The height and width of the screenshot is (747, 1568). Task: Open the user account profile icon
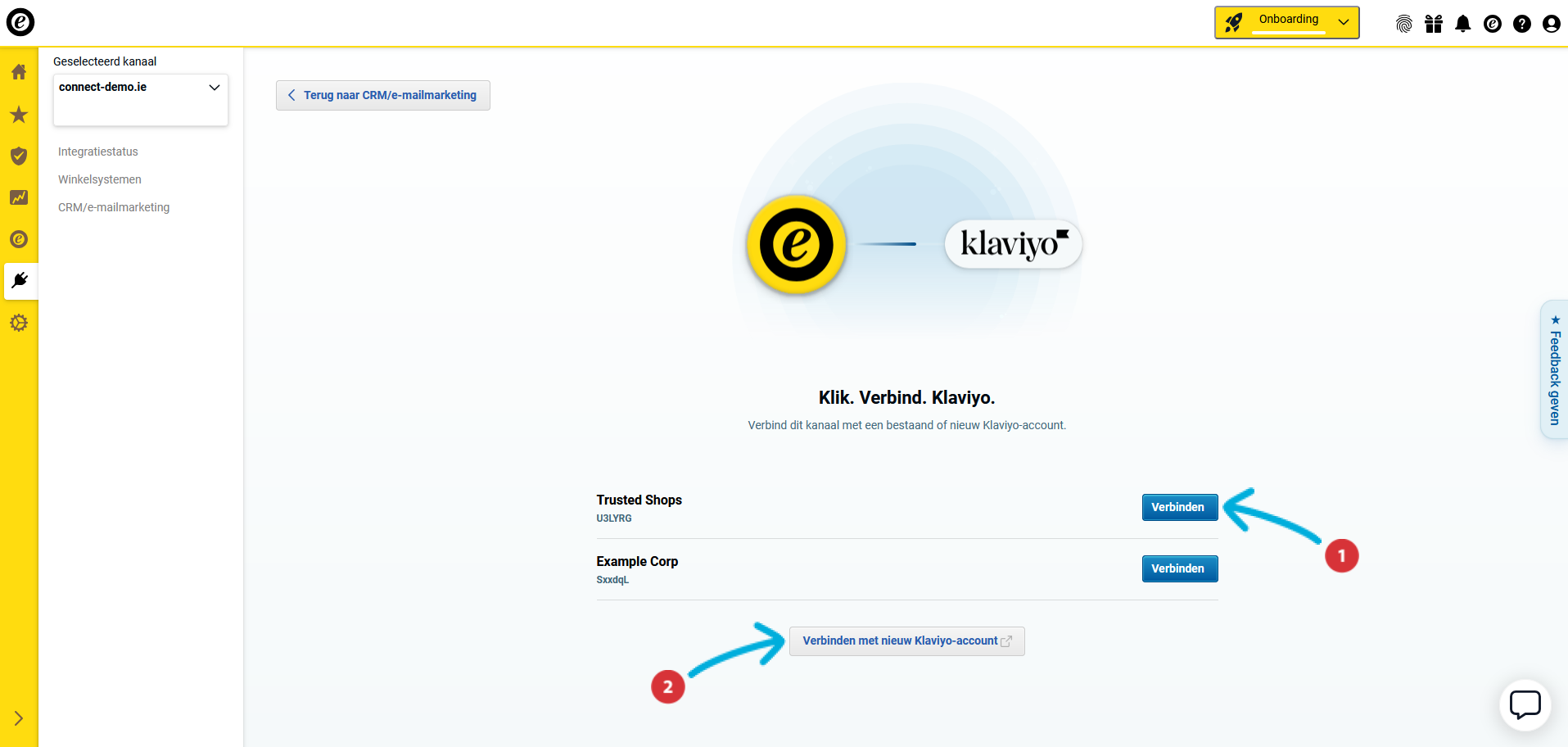tap(1552, 24)
